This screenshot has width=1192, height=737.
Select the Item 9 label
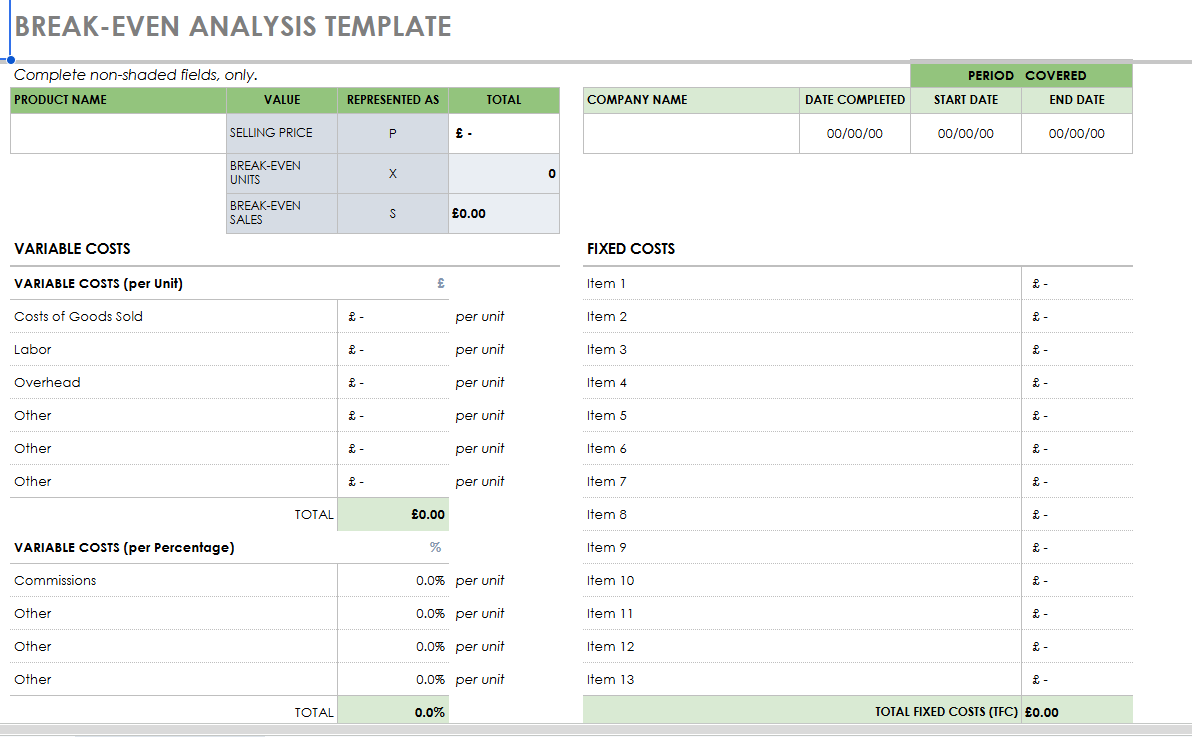click(607, 548)
